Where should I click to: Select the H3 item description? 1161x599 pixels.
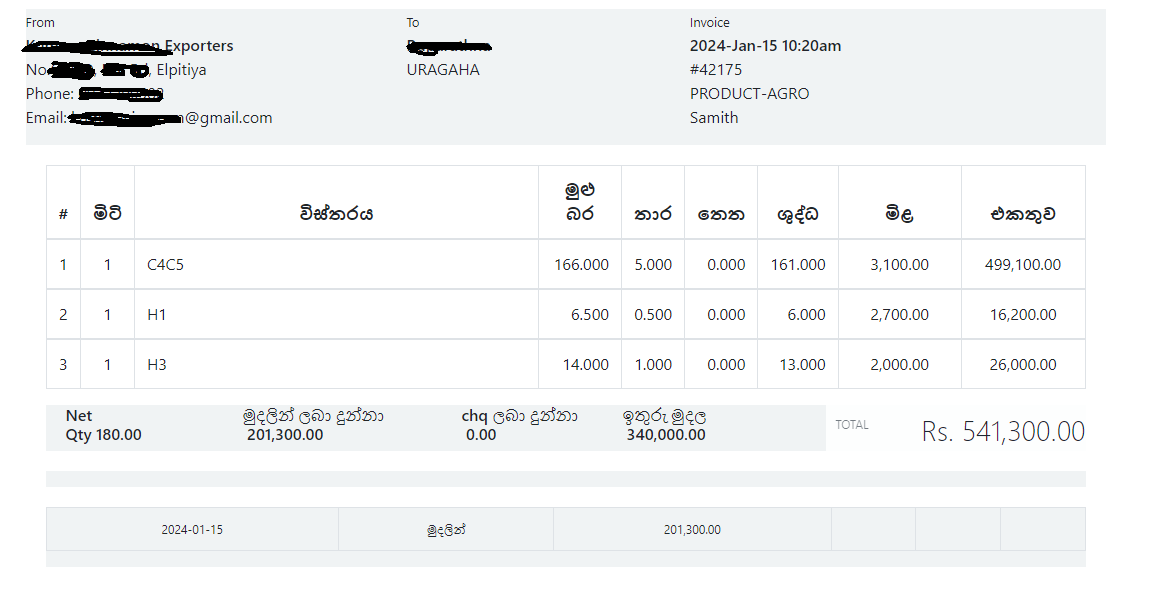157,365
